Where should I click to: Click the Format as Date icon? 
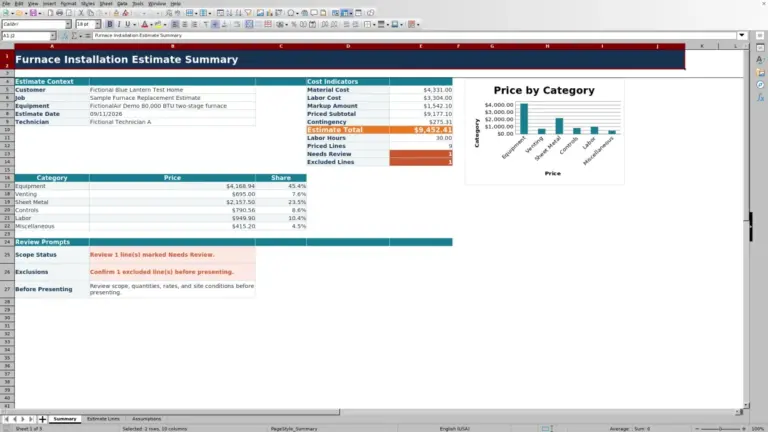(x=312, y=24)
